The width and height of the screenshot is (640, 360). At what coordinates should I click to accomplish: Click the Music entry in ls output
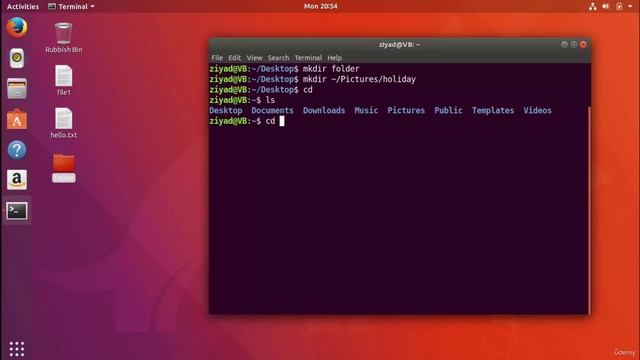pos(366,111)
